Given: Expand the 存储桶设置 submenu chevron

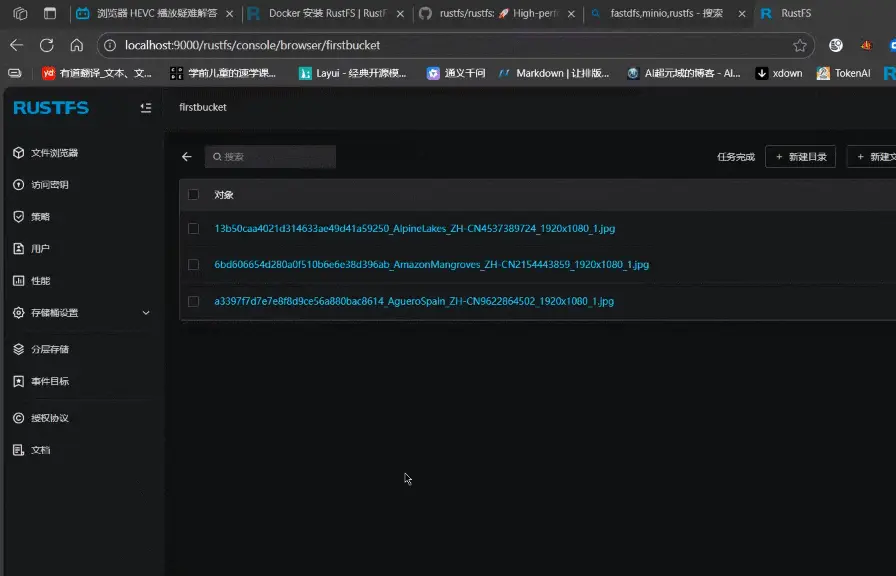Looking at the screenshot, I should pos(146,313).
